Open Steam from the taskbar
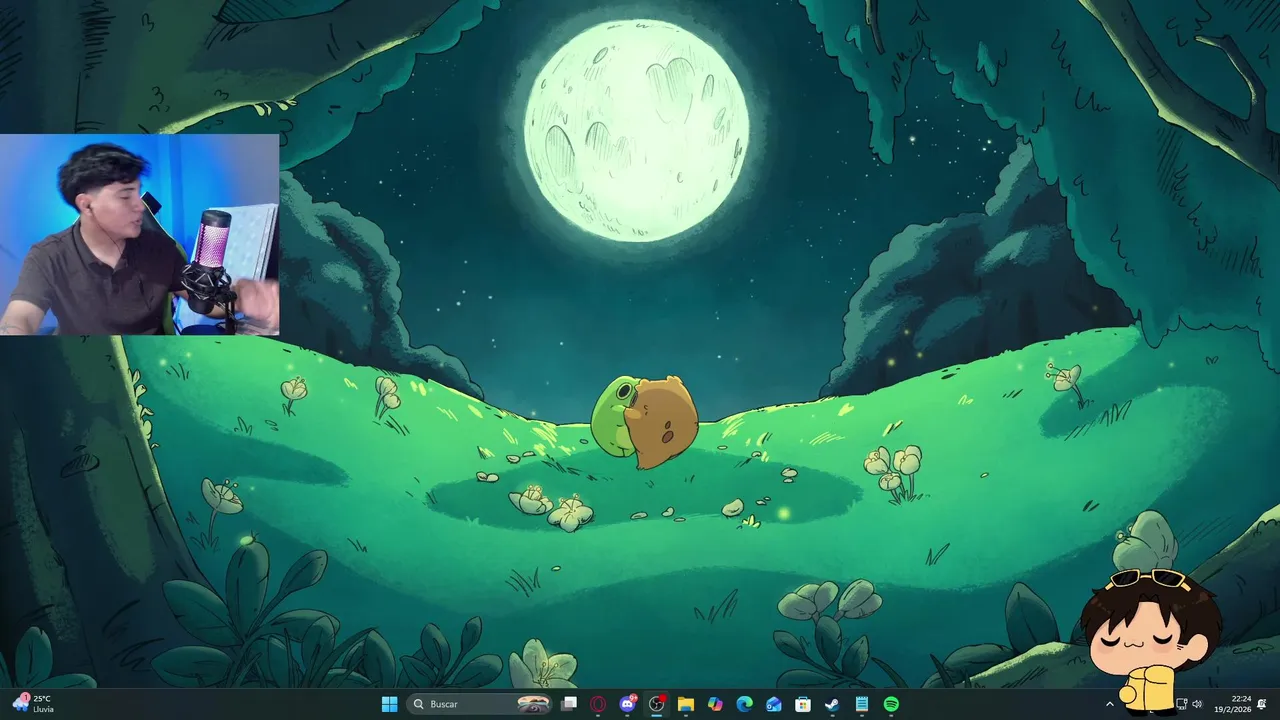1280x720 pixels. point(832,704)
